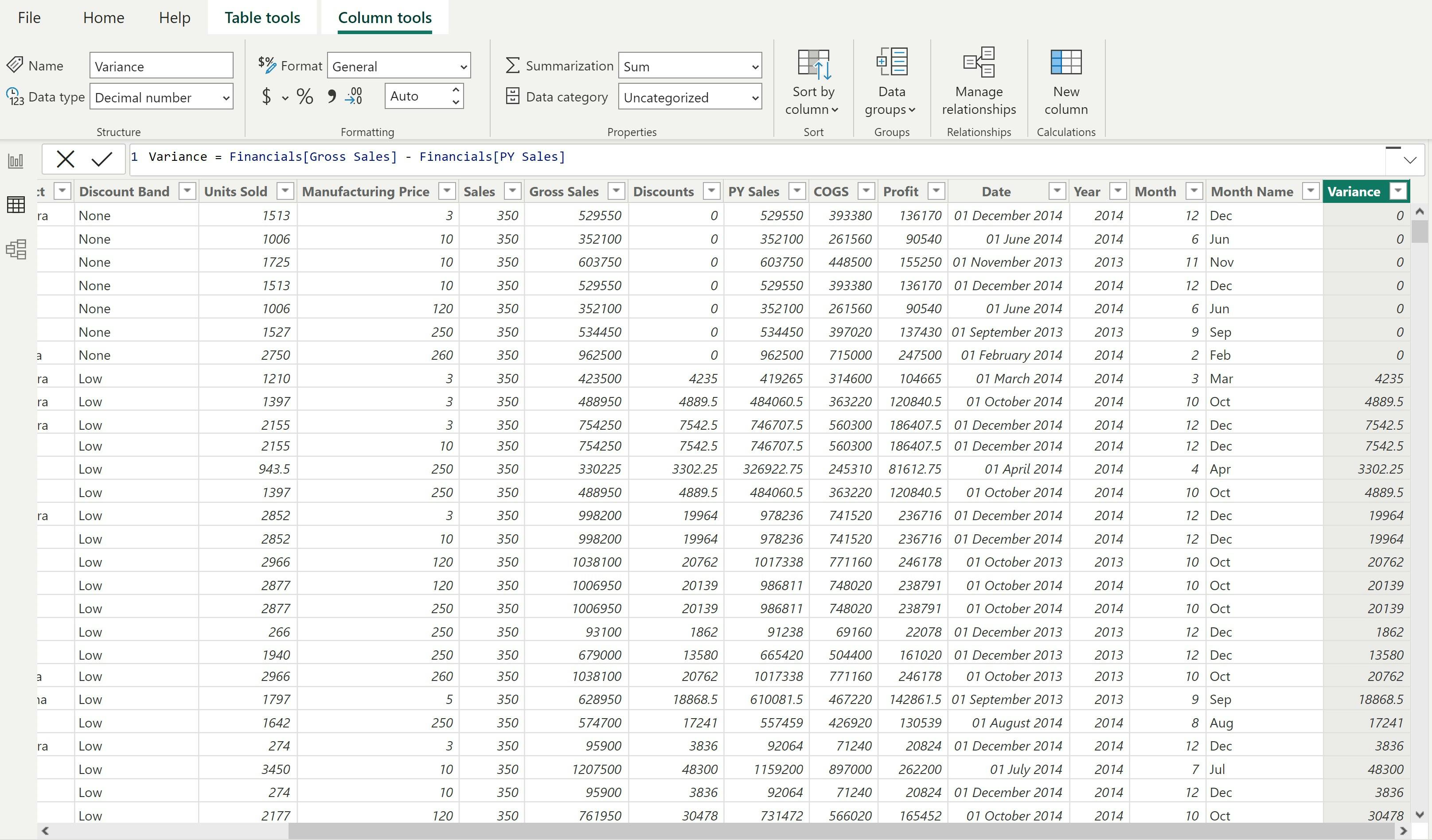Image resolution: width=1432 pixels, height=840 pixels.
Task: Click the percentage format icon
Action: click(x=304, y=97)
